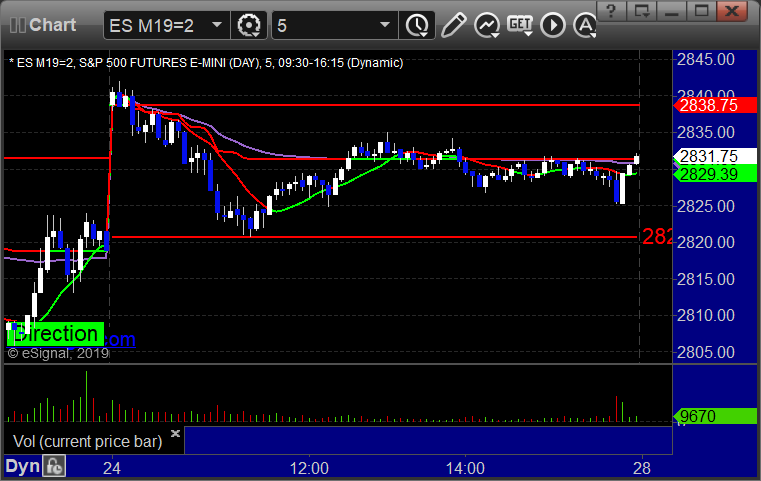Open the time template clock icon
Screen dimensions: 761x481
pos(417,25)
